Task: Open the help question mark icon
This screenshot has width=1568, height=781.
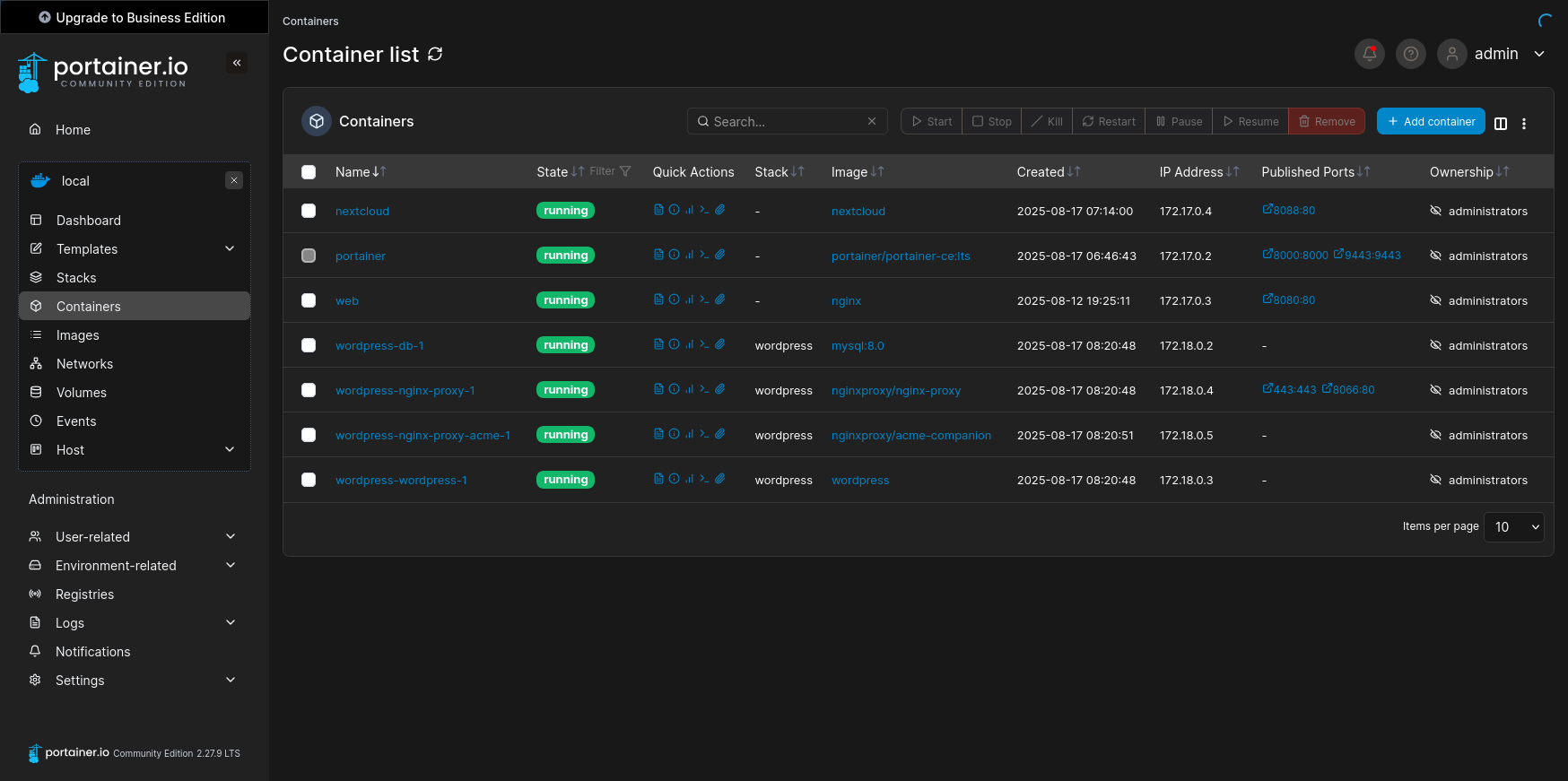Action: [1411, 54]
